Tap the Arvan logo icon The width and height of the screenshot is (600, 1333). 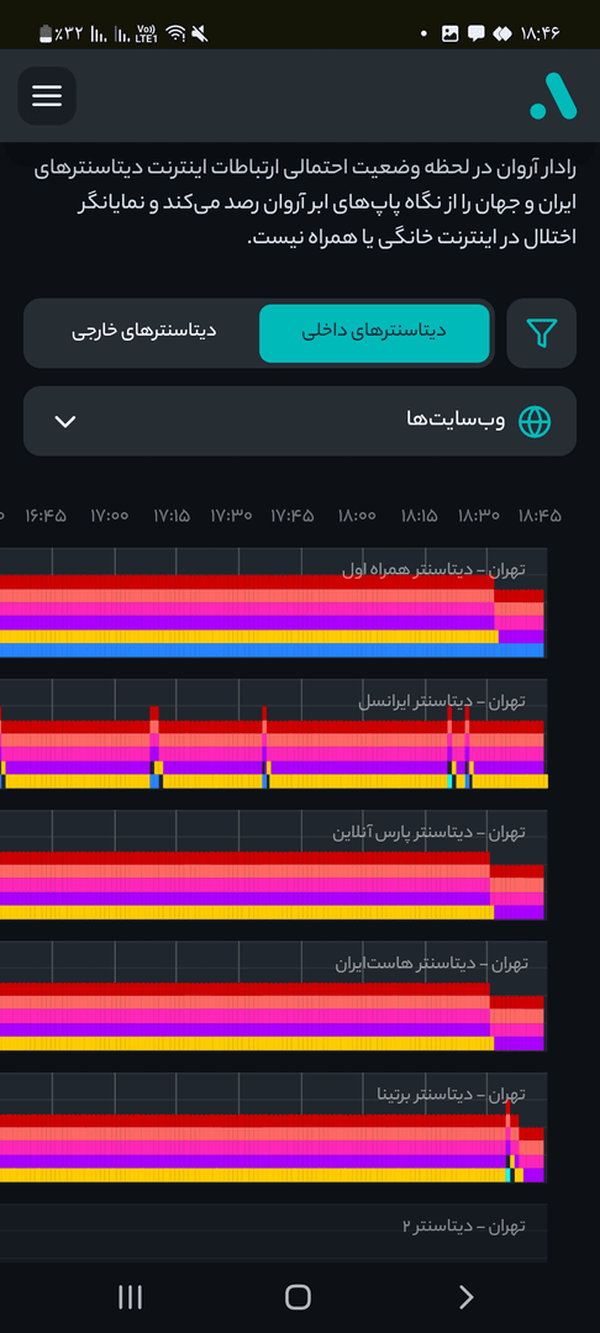pos(553,96)
